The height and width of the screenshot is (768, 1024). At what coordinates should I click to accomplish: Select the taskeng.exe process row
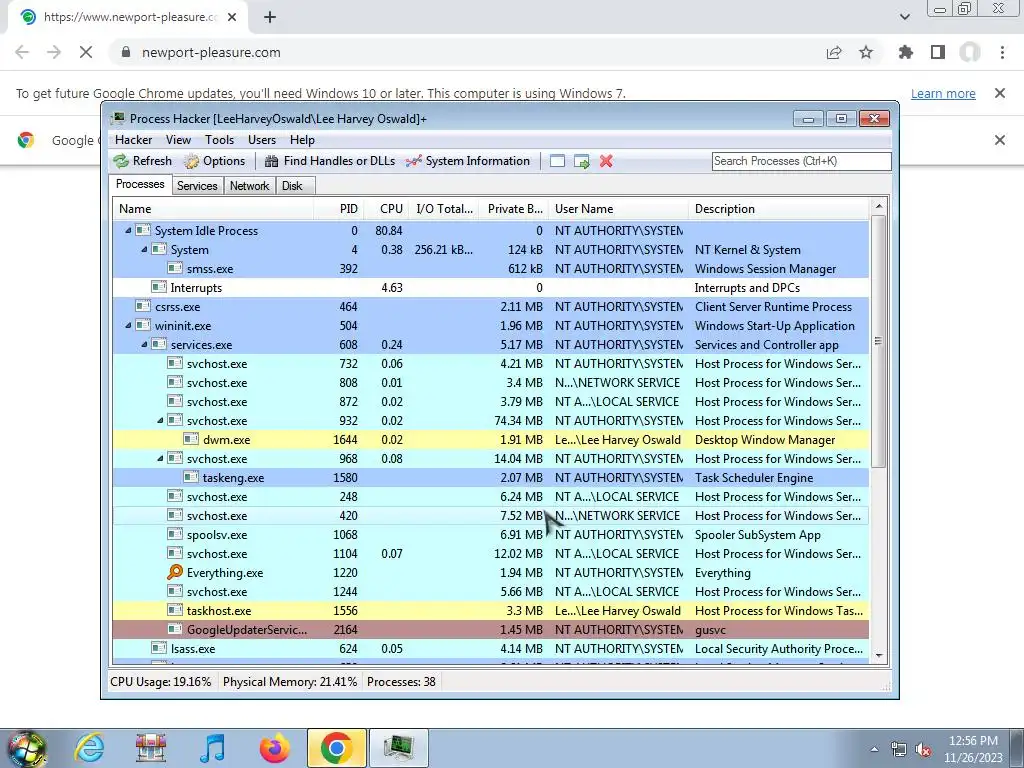(490, 477)
